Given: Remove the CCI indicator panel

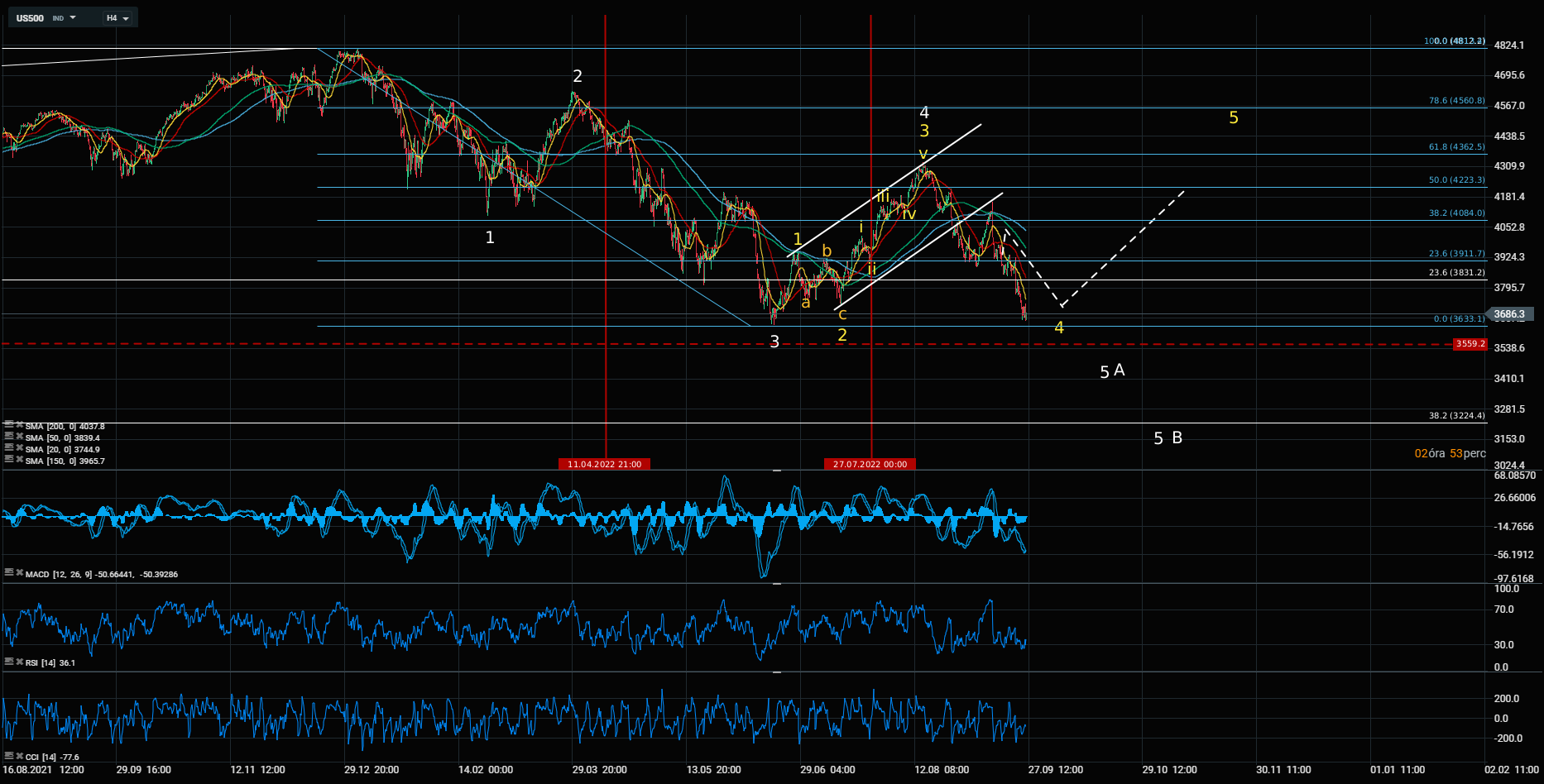Looking at the screenshot, I should click(19, 756).
